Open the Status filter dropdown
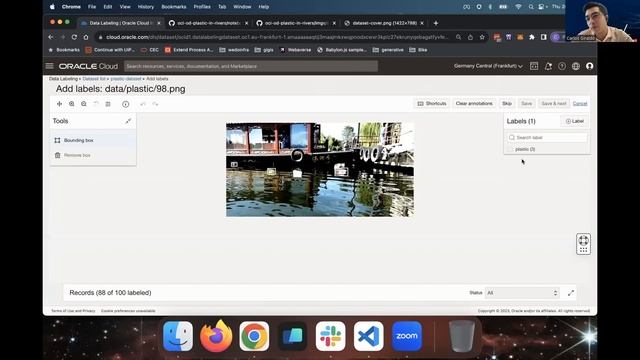The width and height of the screenshot is (640, 360). pos(522,293)
